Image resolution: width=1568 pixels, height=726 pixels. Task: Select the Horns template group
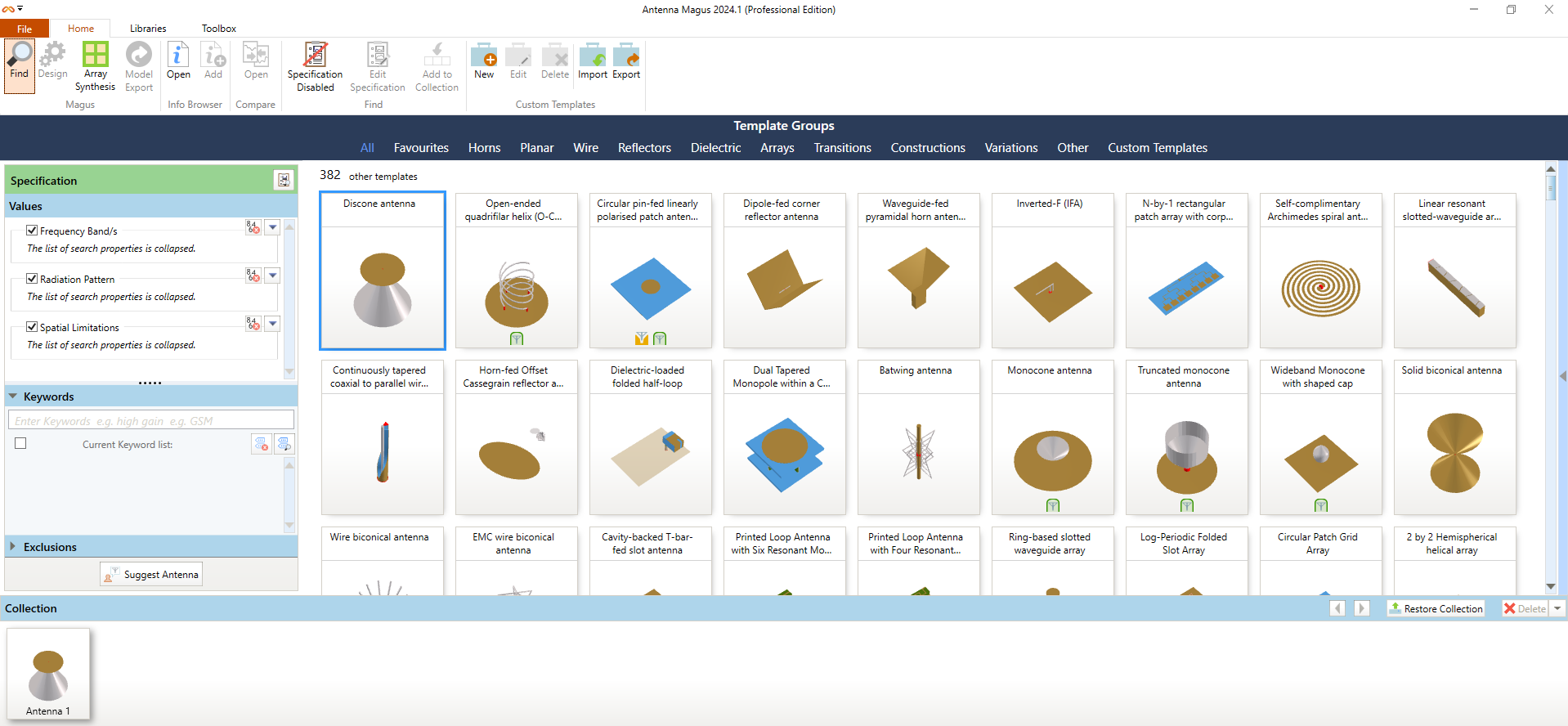click(484, 148)
